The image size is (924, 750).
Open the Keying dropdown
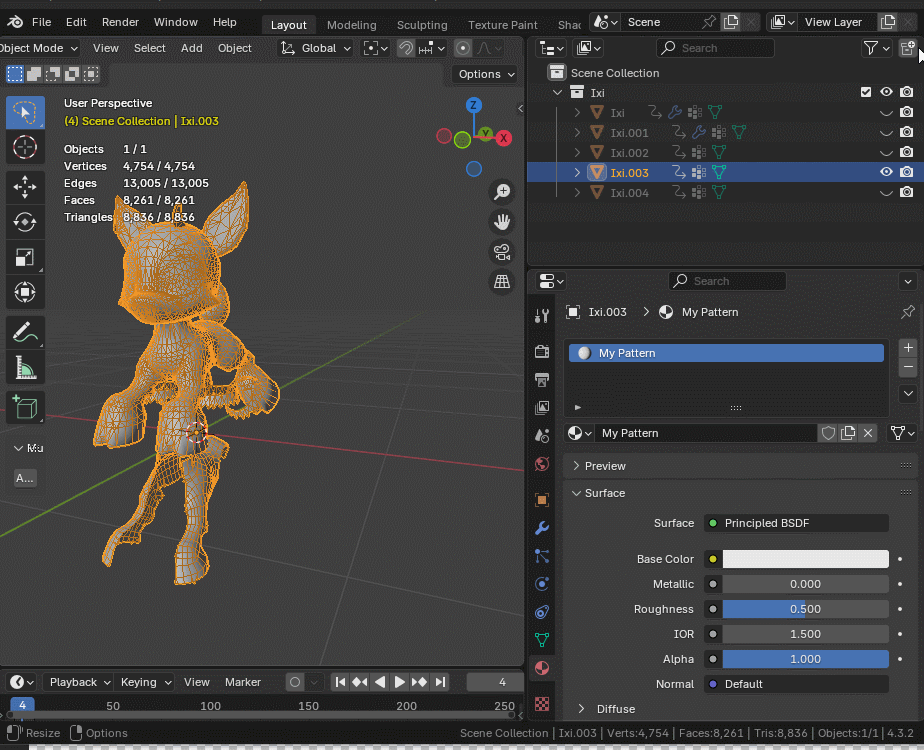[145, 682]
